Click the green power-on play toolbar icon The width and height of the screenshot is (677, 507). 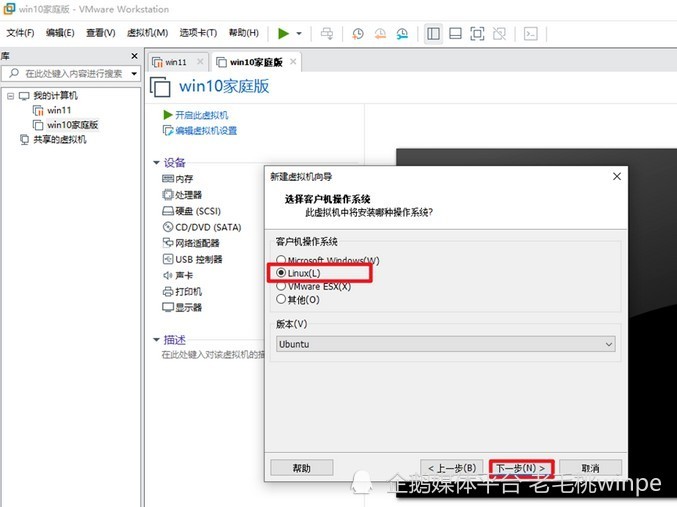coord(283,33)
